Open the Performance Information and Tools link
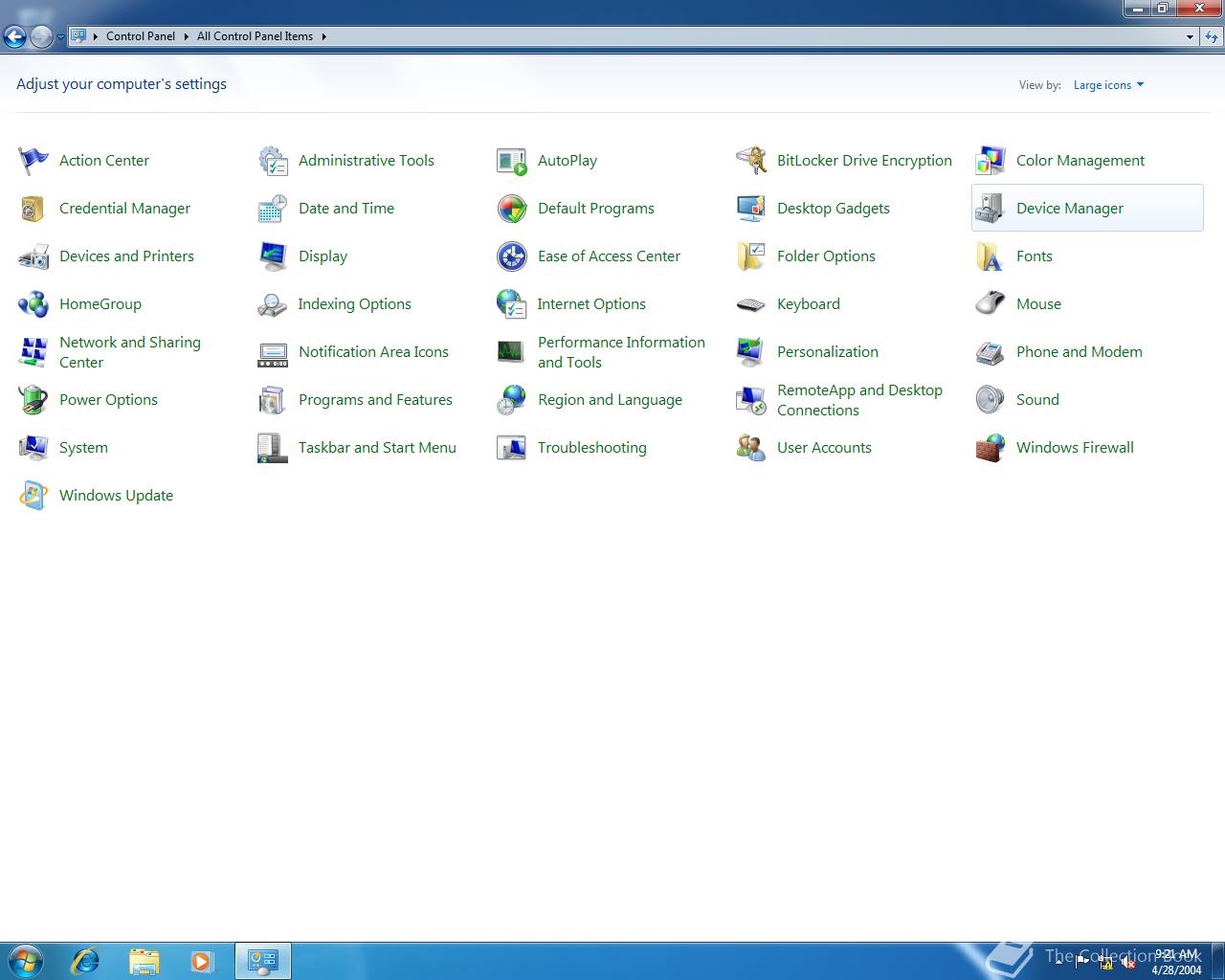 tap(621, 352)
